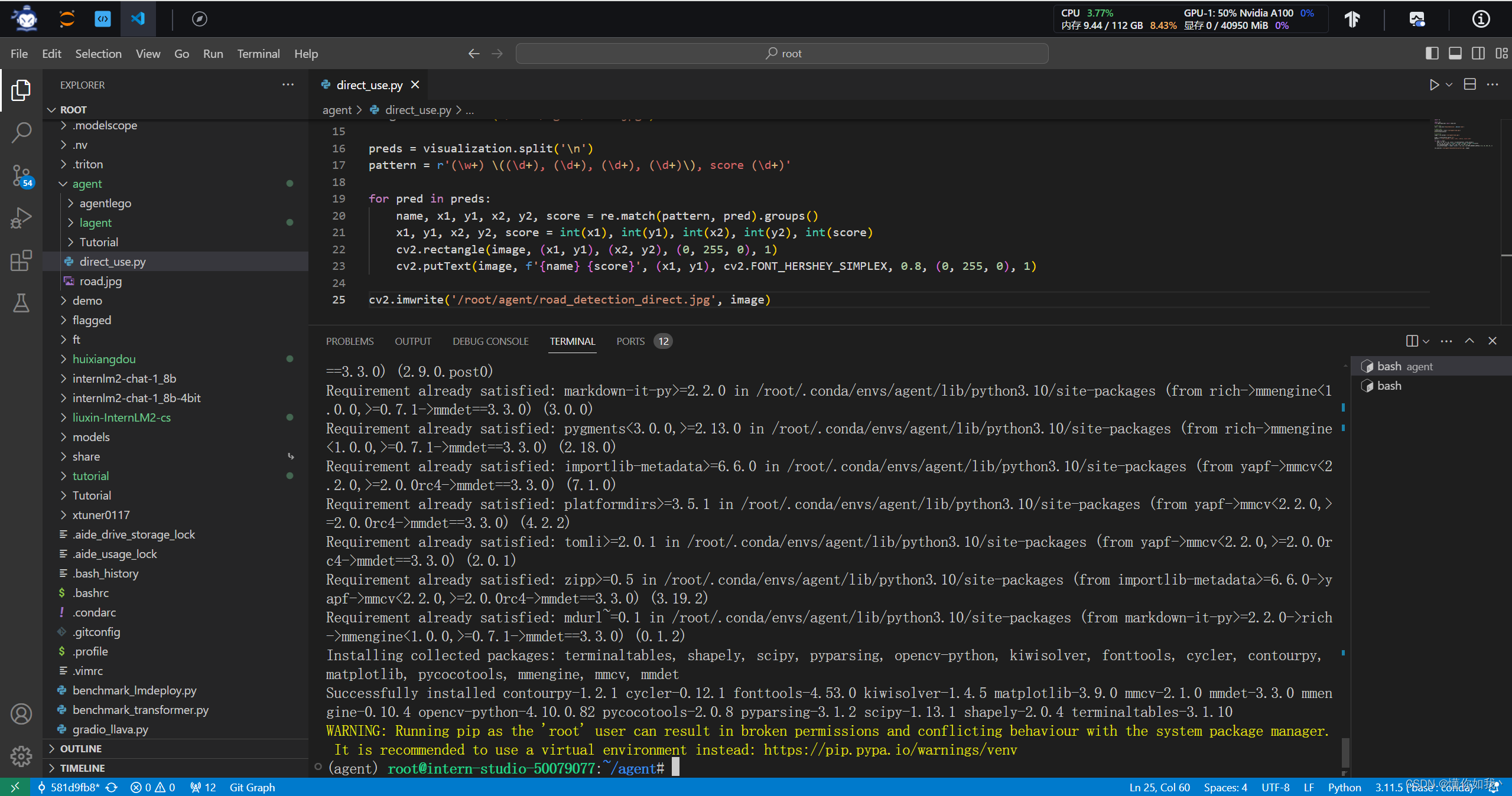Open the Manage gear settings icon
The height and width of the screenshot is (796, 1512).
point(21,755)
